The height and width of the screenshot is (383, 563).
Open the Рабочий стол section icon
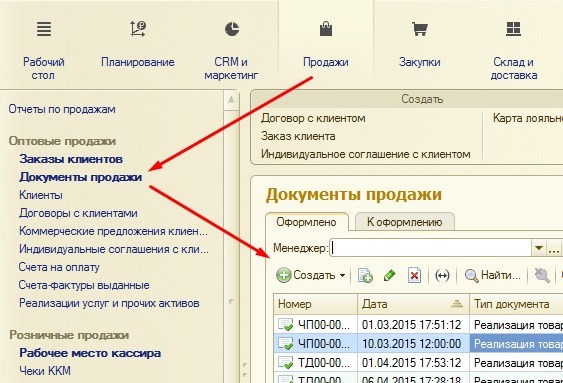[x=44, y=29]
